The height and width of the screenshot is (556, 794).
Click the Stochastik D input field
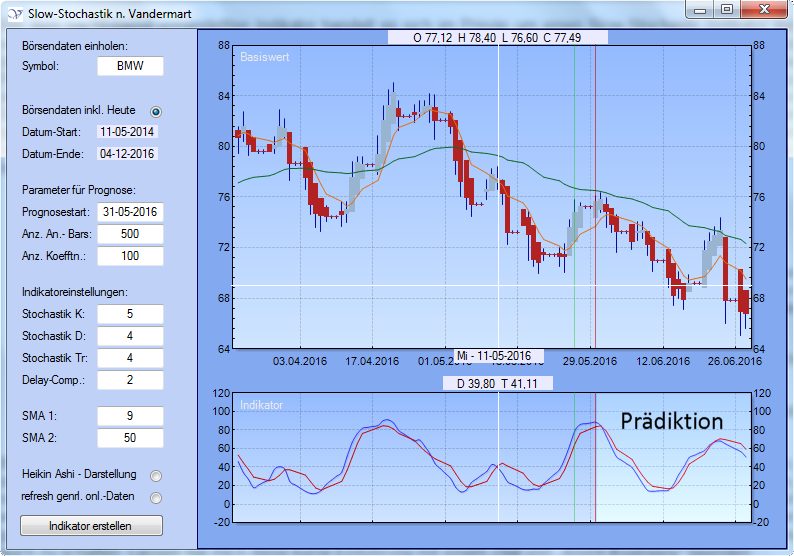(130, 336)
